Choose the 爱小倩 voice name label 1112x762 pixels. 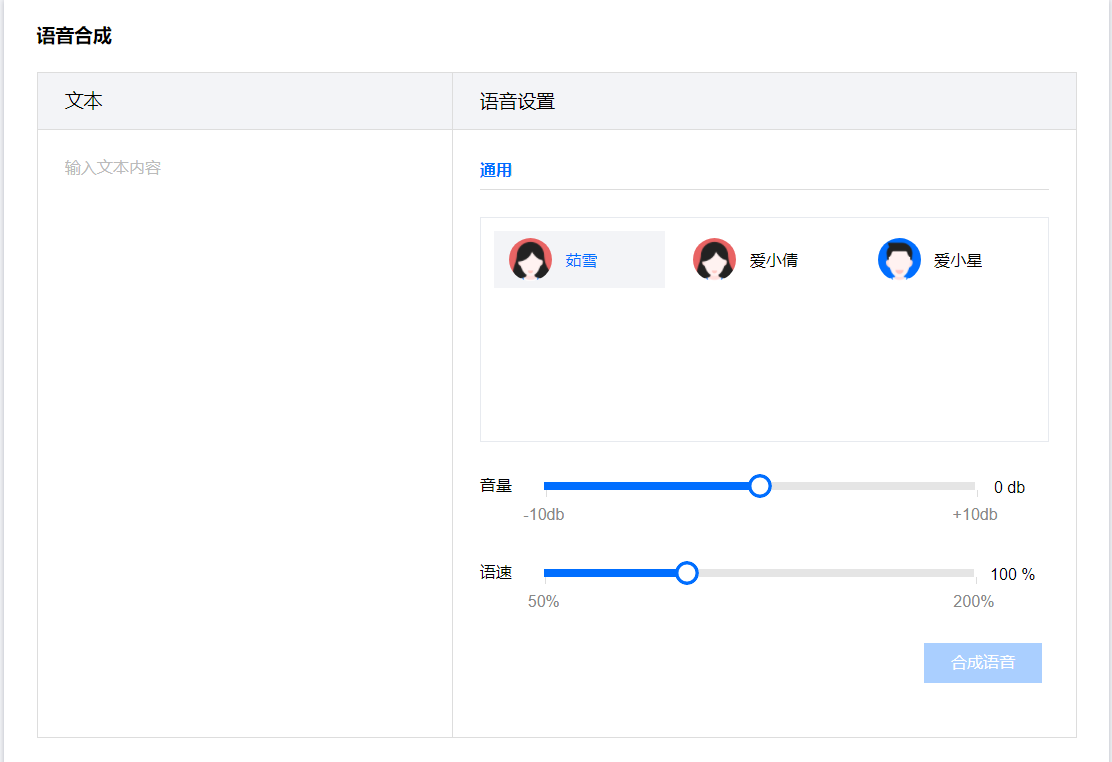tap(773, 261)
